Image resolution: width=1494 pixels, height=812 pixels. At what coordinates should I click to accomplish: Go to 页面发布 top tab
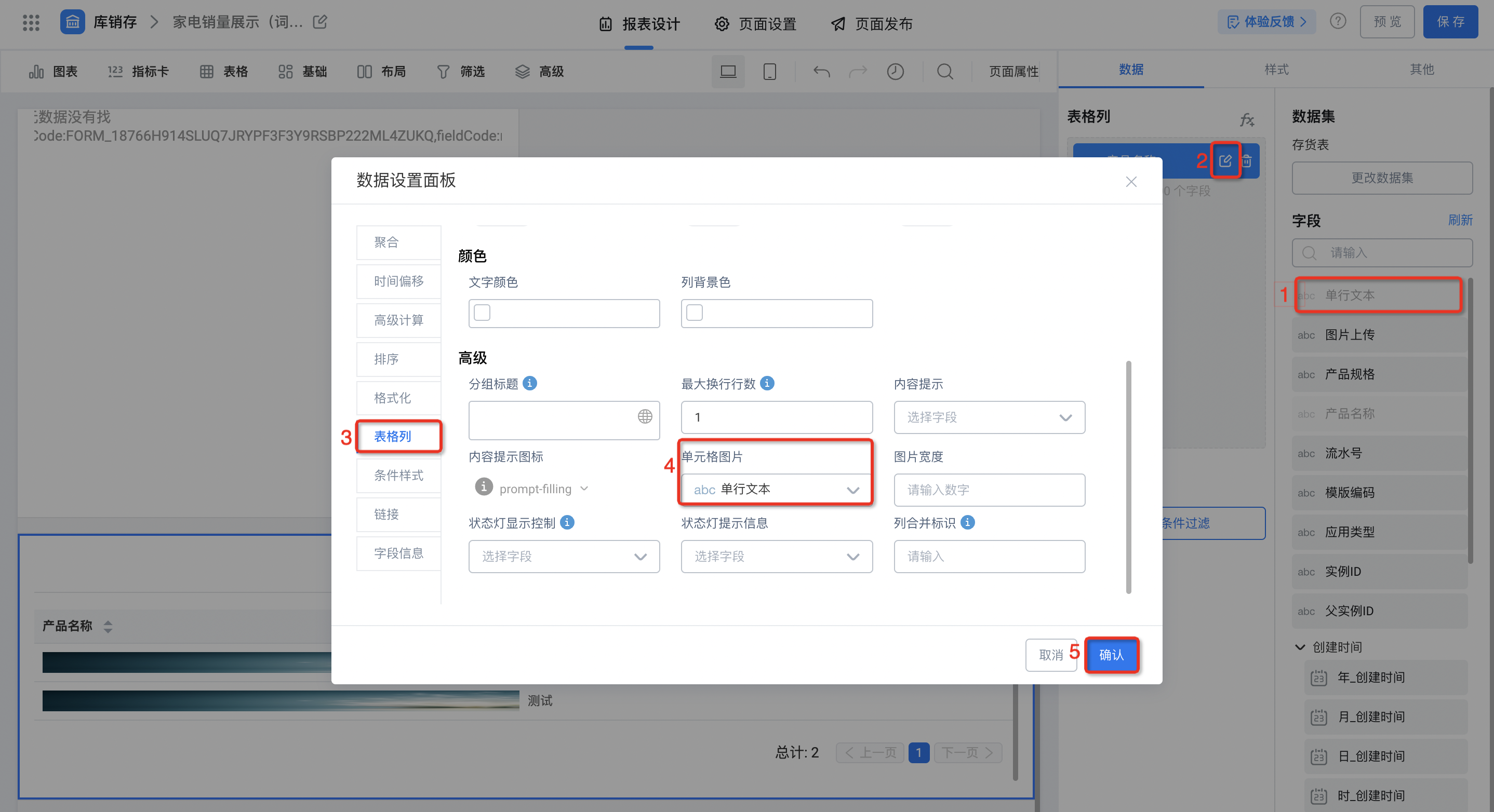click(872, 24)
